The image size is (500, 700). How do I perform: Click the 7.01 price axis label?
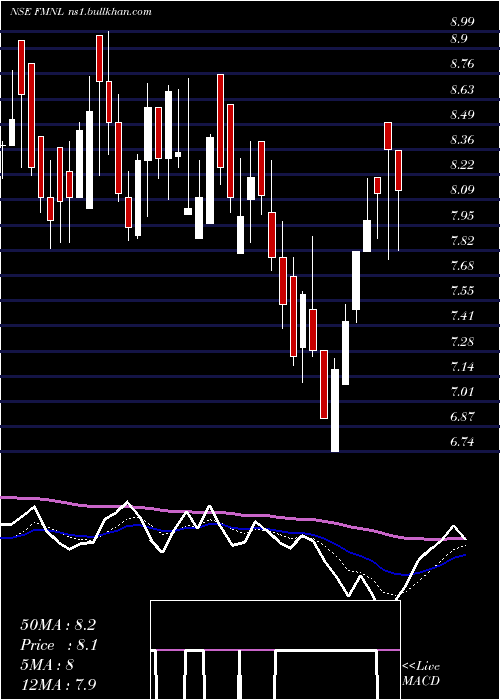[x=462, y=392]
